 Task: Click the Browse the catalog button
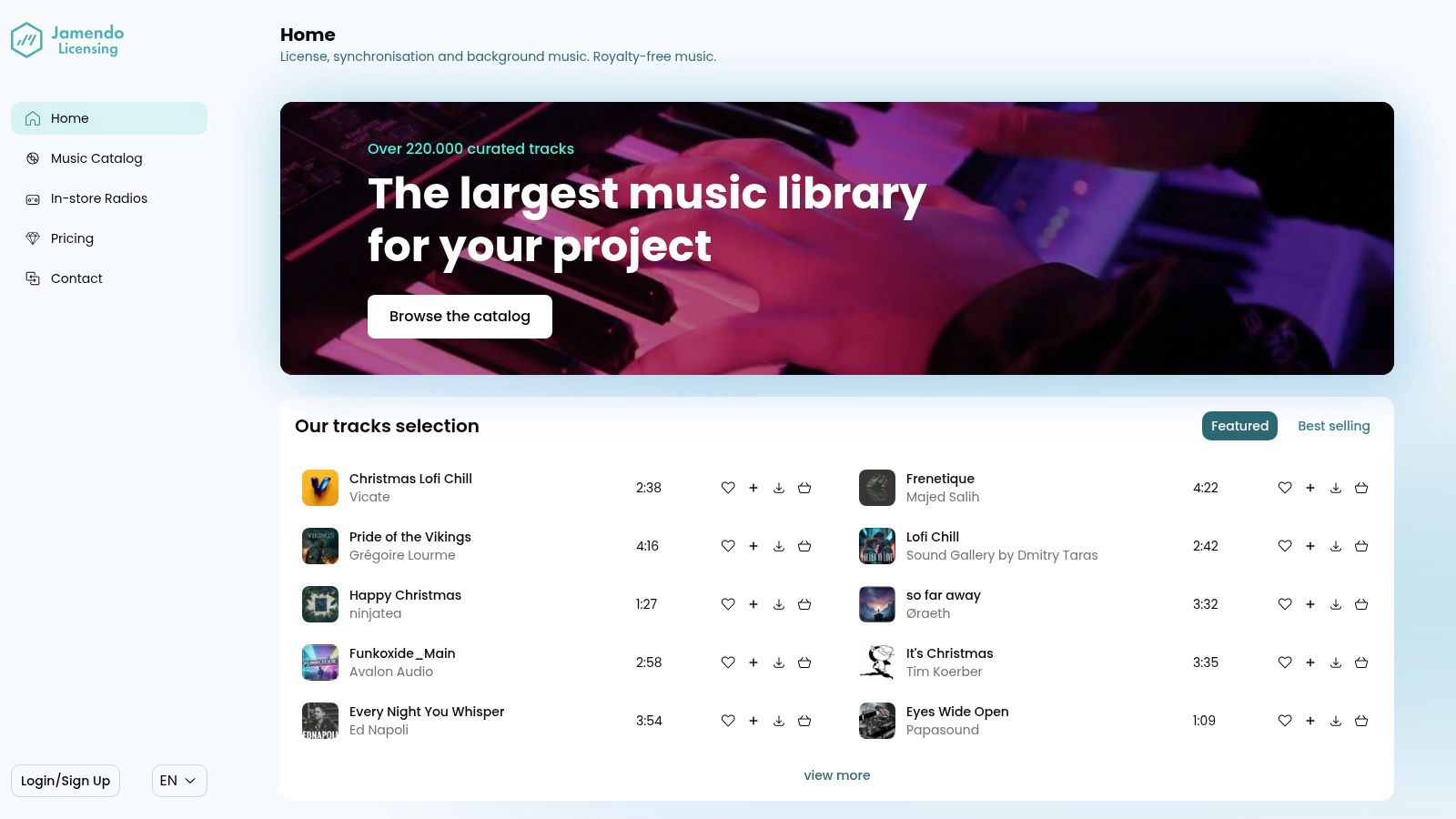[460, 317]
